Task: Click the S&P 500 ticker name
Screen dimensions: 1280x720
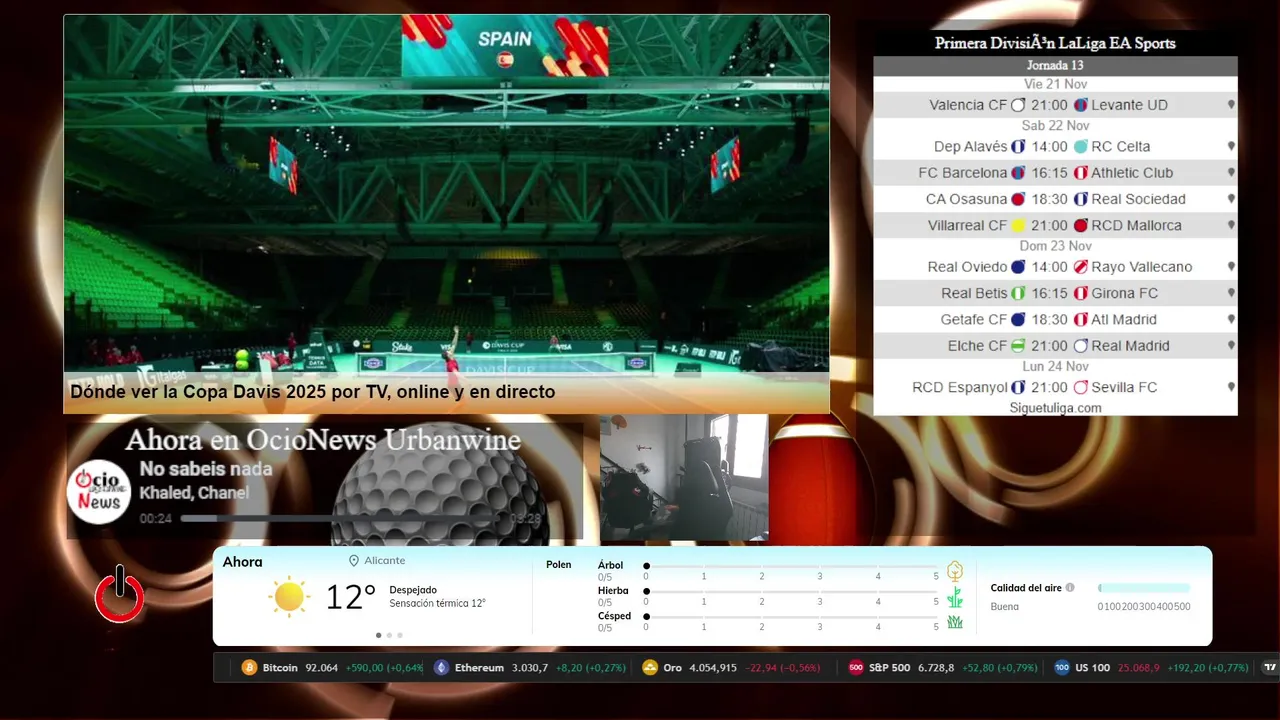Action: pos(889,667)
